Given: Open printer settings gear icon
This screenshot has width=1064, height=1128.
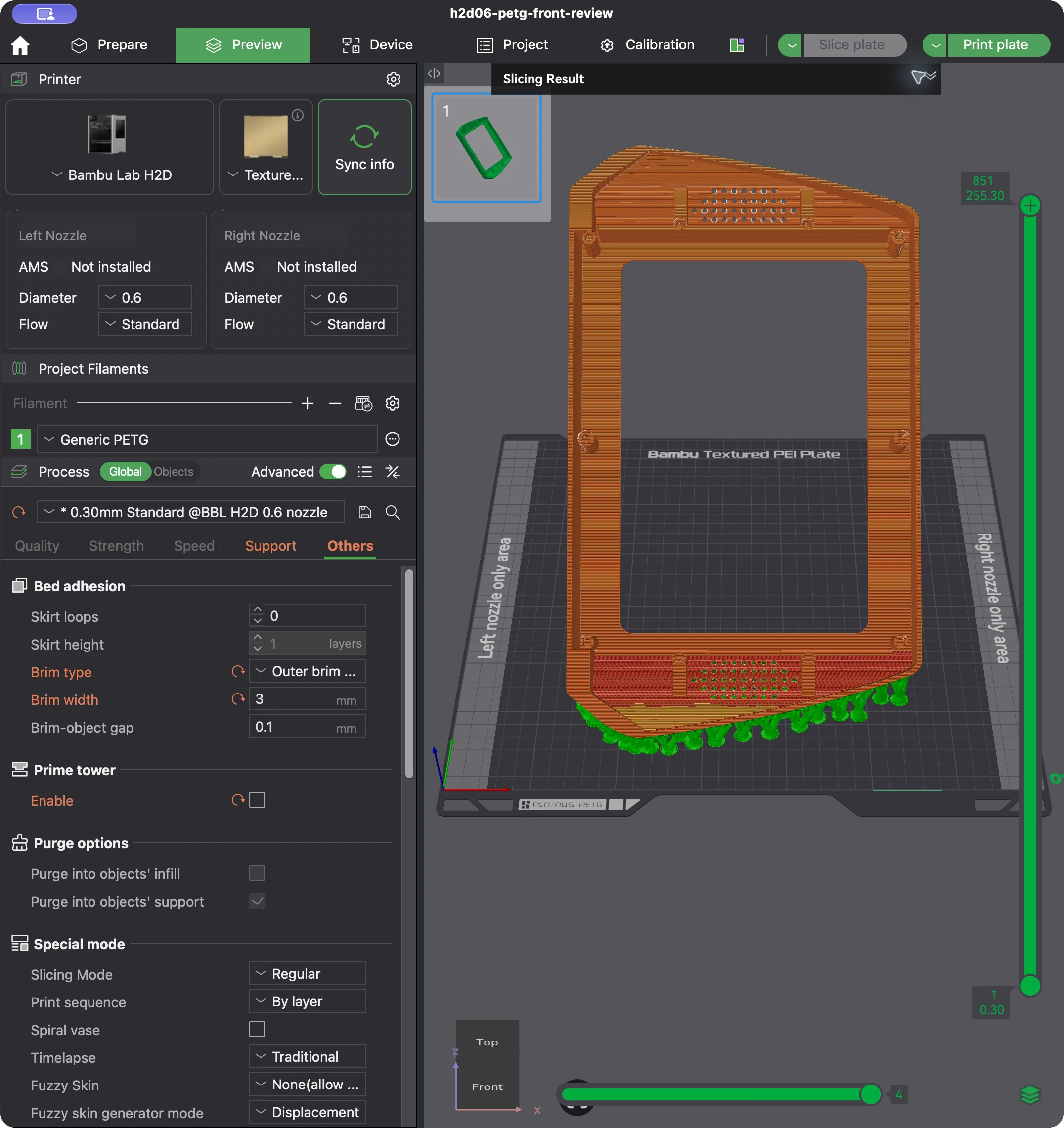Looking at the screenshot, I should tap(393, 79).
